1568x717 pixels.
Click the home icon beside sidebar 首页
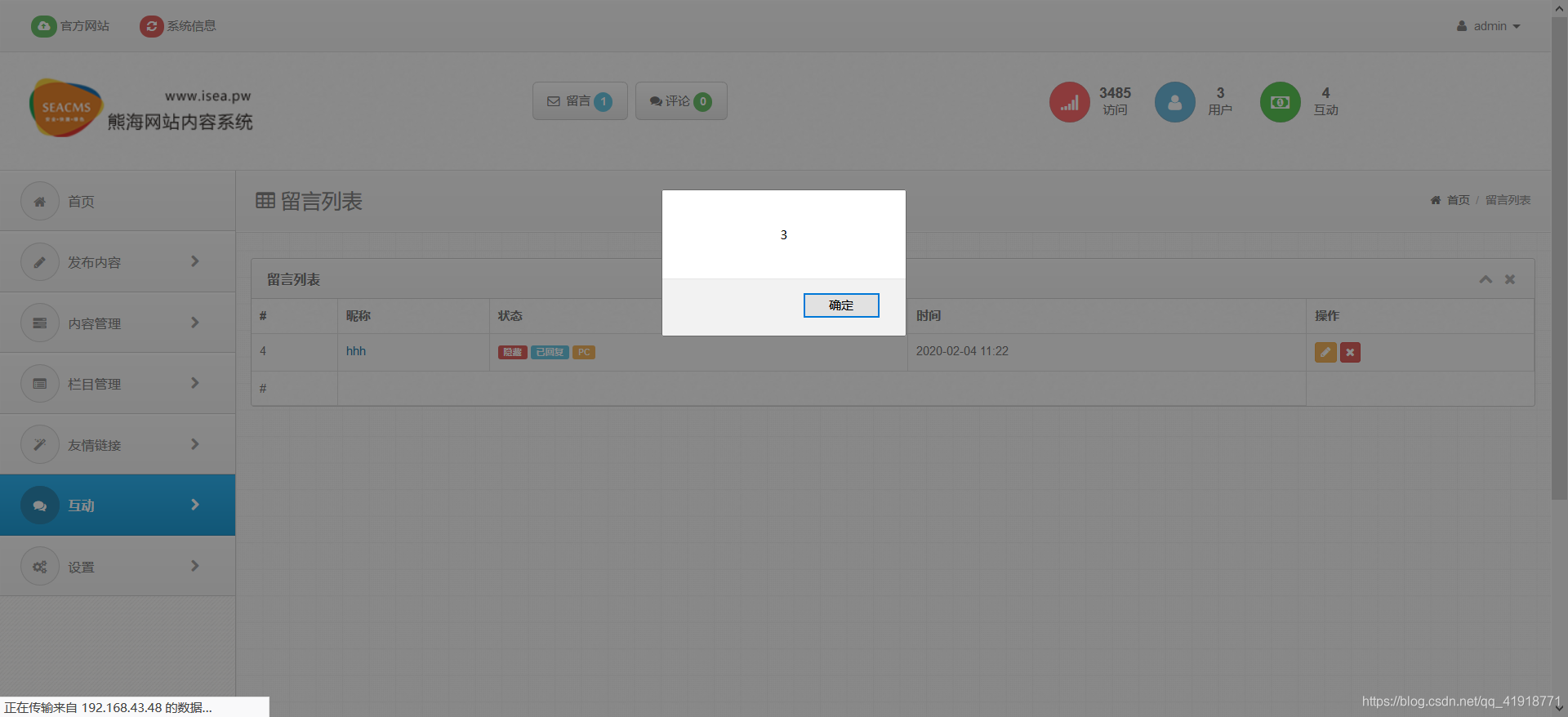coord(40,201)
